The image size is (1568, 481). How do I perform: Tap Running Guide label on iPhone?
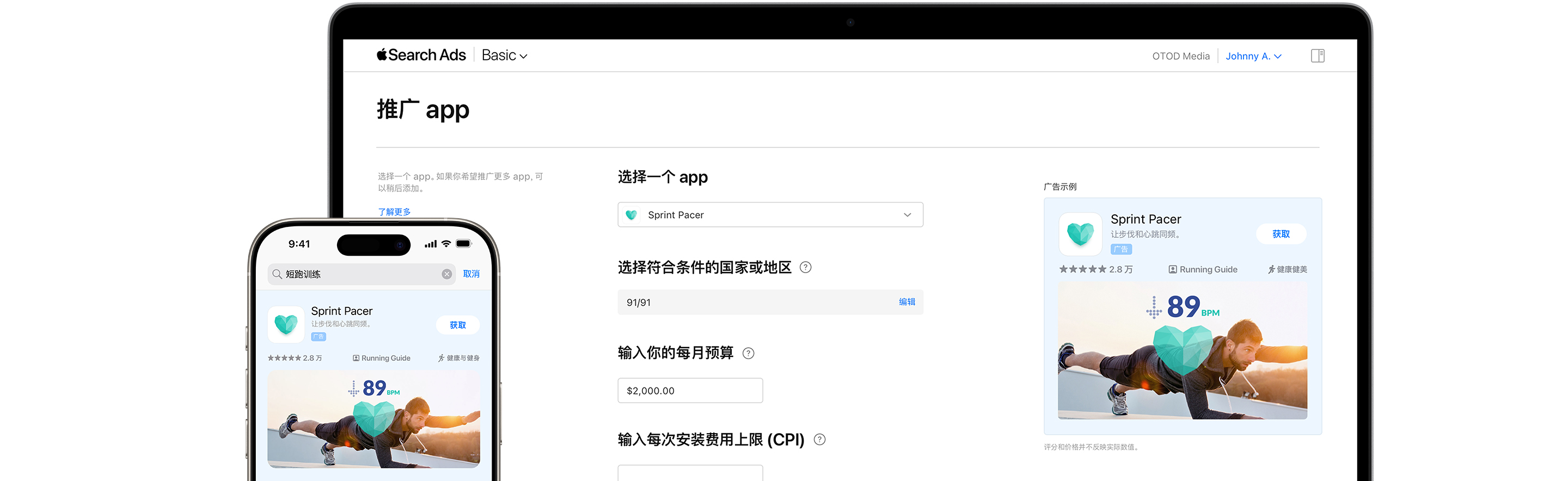[382, 358]
